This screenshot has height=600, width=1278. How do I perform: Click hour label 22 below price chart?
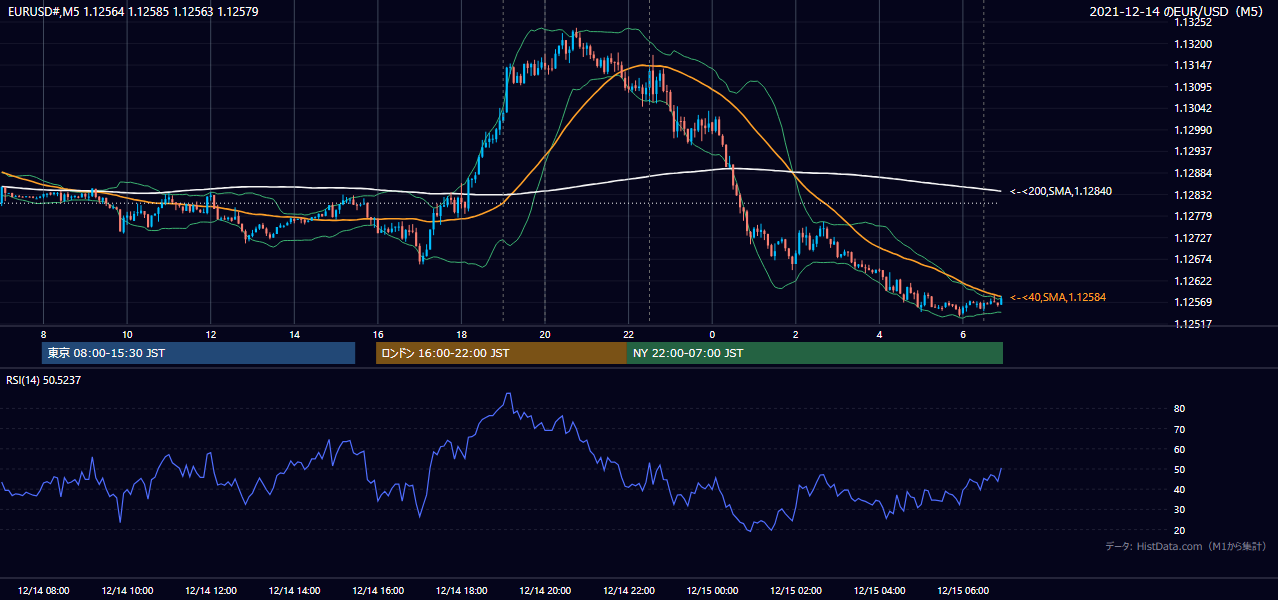[x=629, y=334]
